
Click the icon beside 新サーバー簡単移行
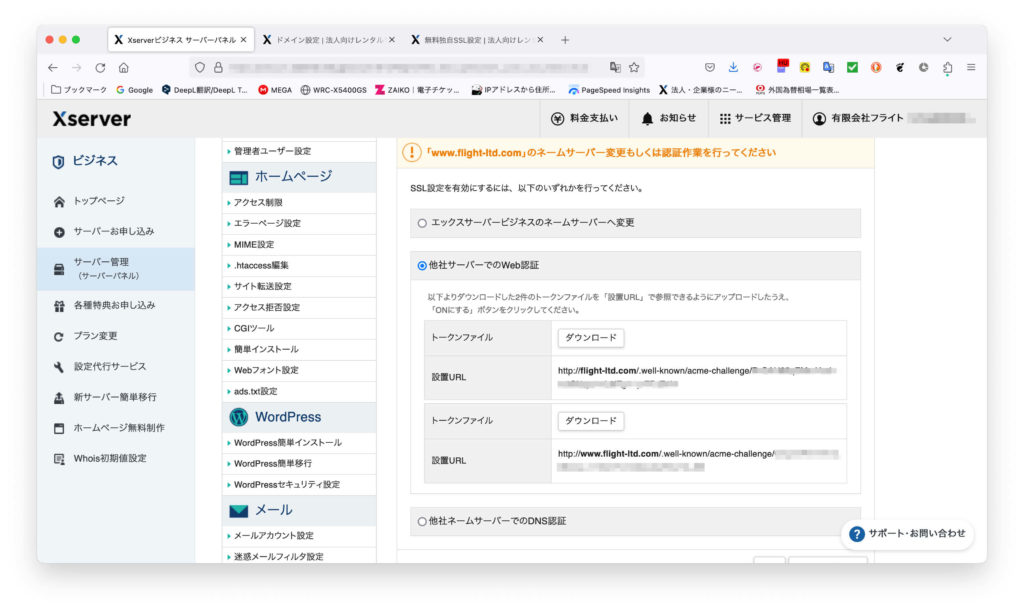[59, 398]
